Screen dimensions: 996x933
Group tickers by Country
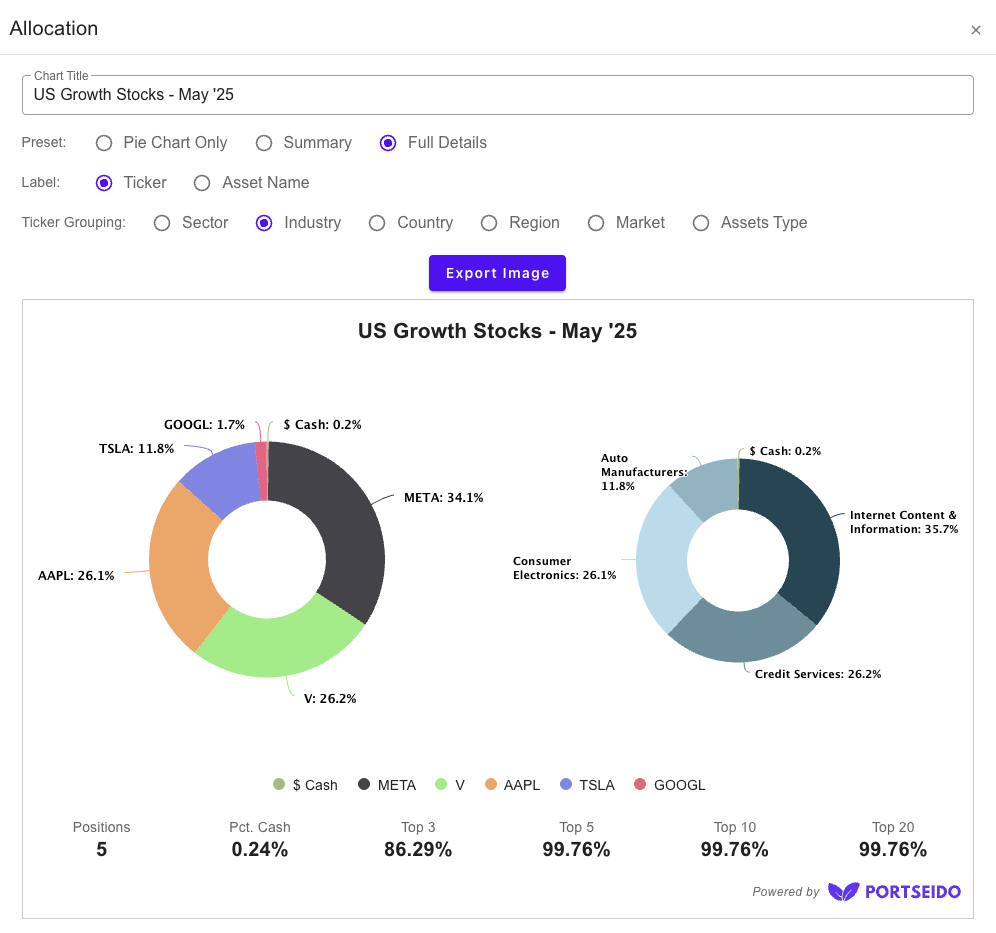377,223
